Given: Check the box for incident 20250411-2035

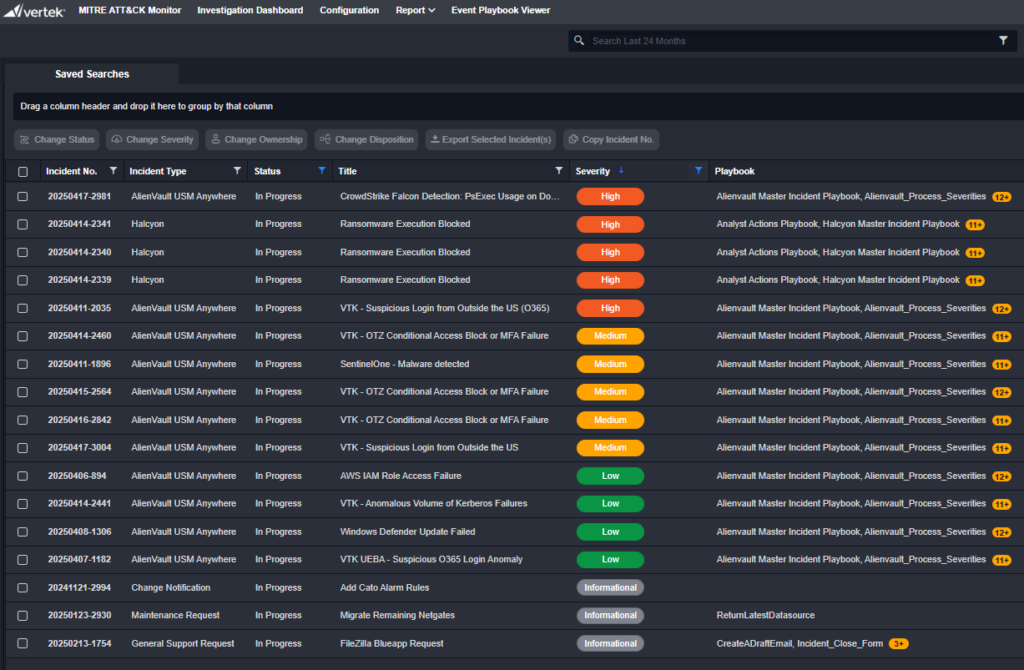Looking at the screenshot, I should coord(23,308).
